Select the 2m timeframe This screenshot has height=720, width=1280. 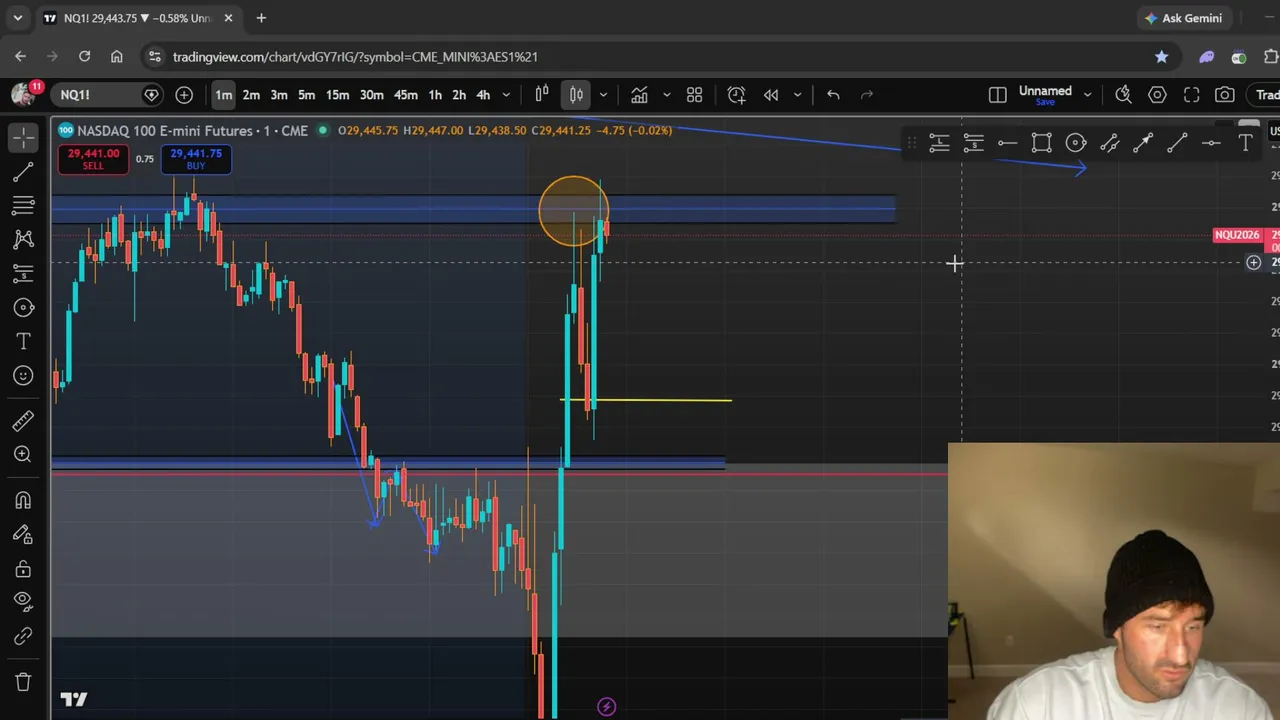(x=251, y=95)
